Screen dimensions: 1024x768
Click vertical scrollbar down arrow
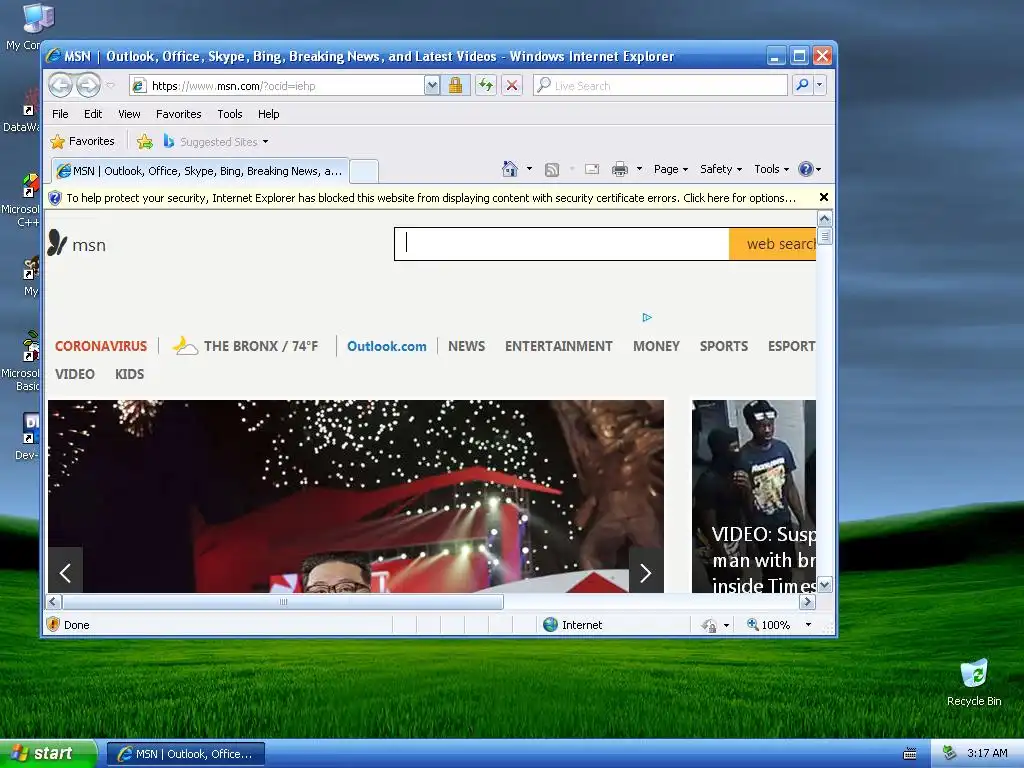tap(825, 584)
